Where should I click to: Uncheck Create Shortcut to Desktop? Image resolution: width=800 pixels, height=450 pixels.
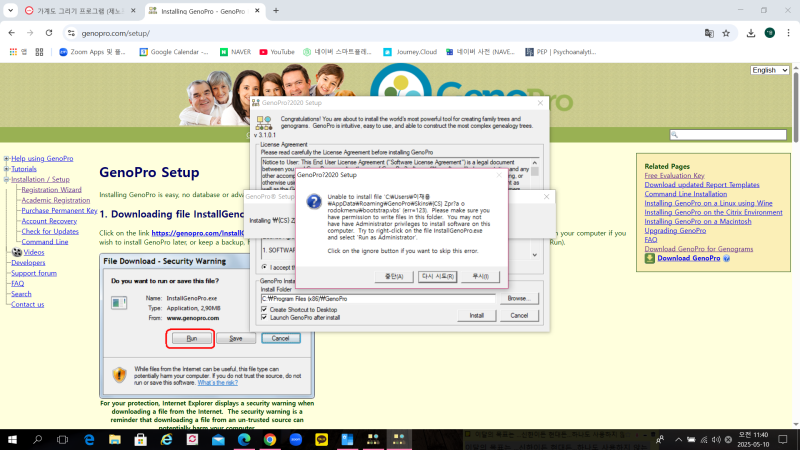[264, 310]
